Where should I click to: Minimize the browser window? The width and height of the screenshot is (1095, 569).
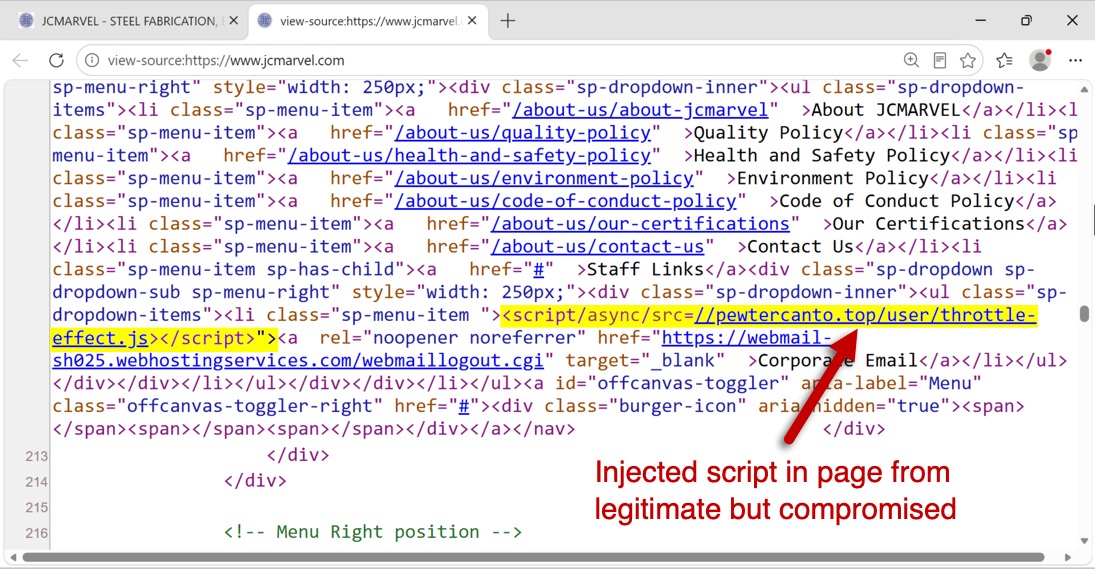pyautogui.click(x=980, y=20)
